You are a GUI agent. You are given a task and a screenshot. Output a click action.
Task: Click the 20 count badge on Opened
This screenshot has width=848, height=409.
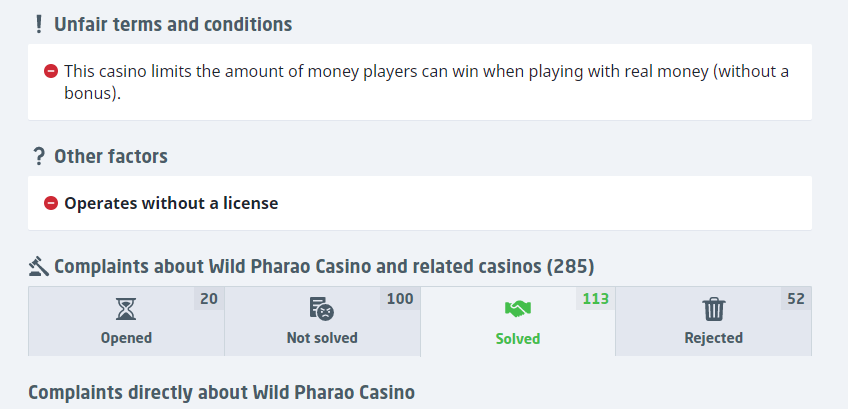[x=208, y=298]
